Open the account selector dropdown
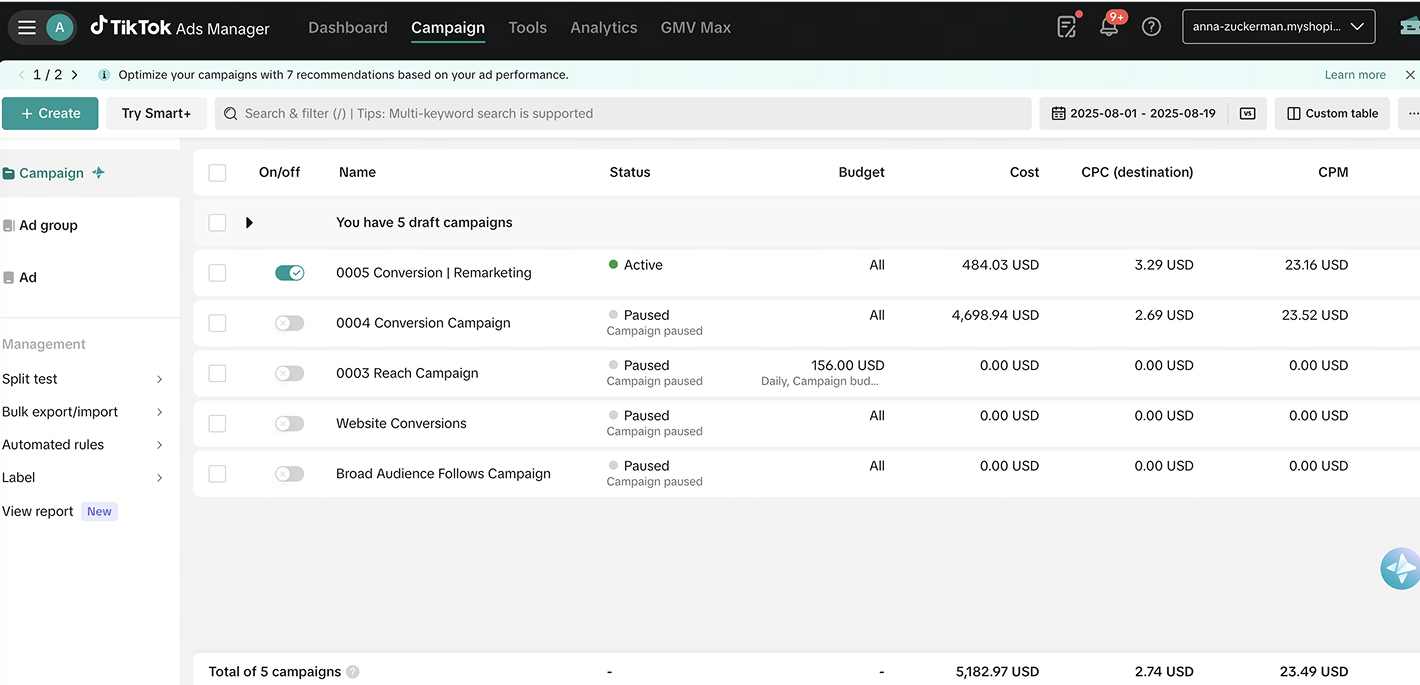The width and height of the screenshot is (1420, 685). point(1278,27)
